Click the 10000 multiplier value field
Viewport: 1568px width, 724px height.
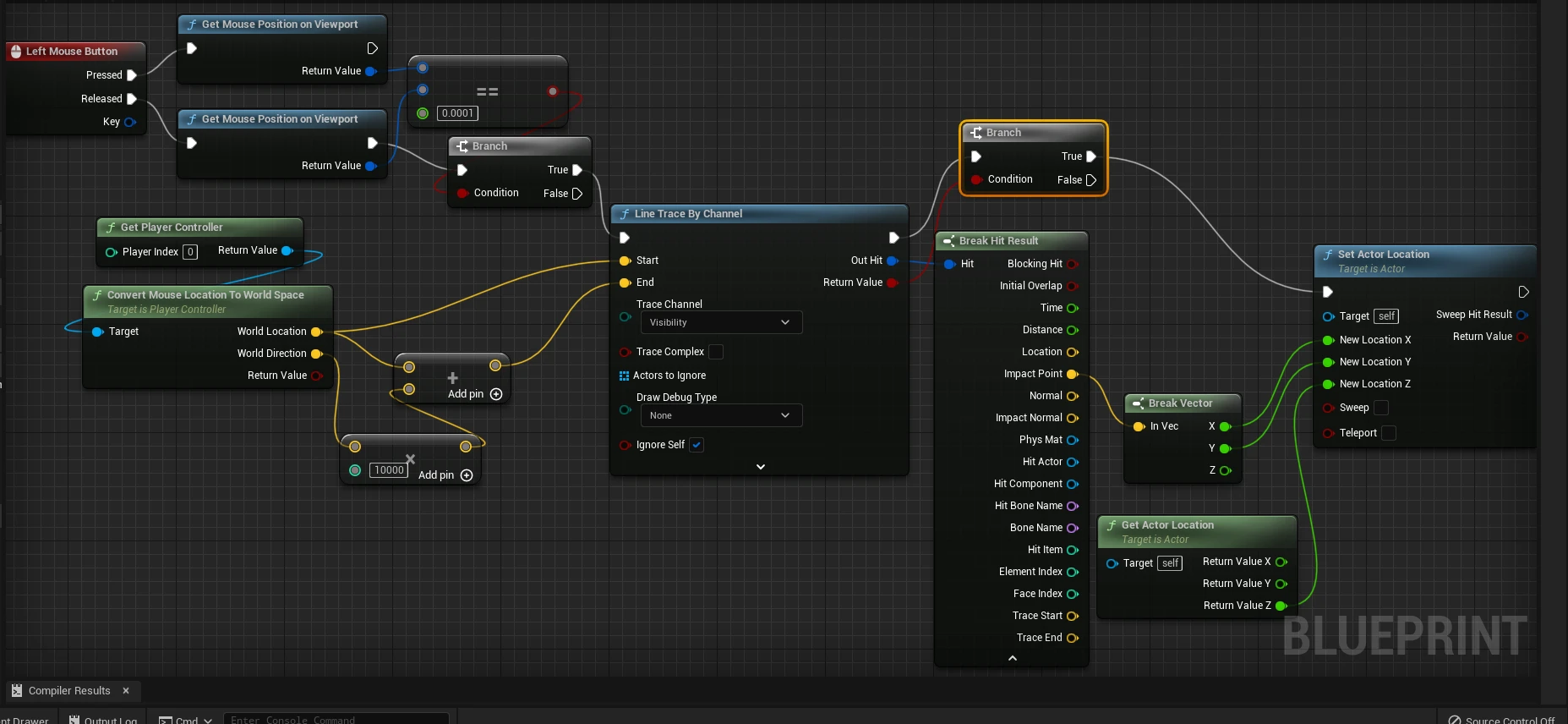pyautogui.click(x=389, y=470)
